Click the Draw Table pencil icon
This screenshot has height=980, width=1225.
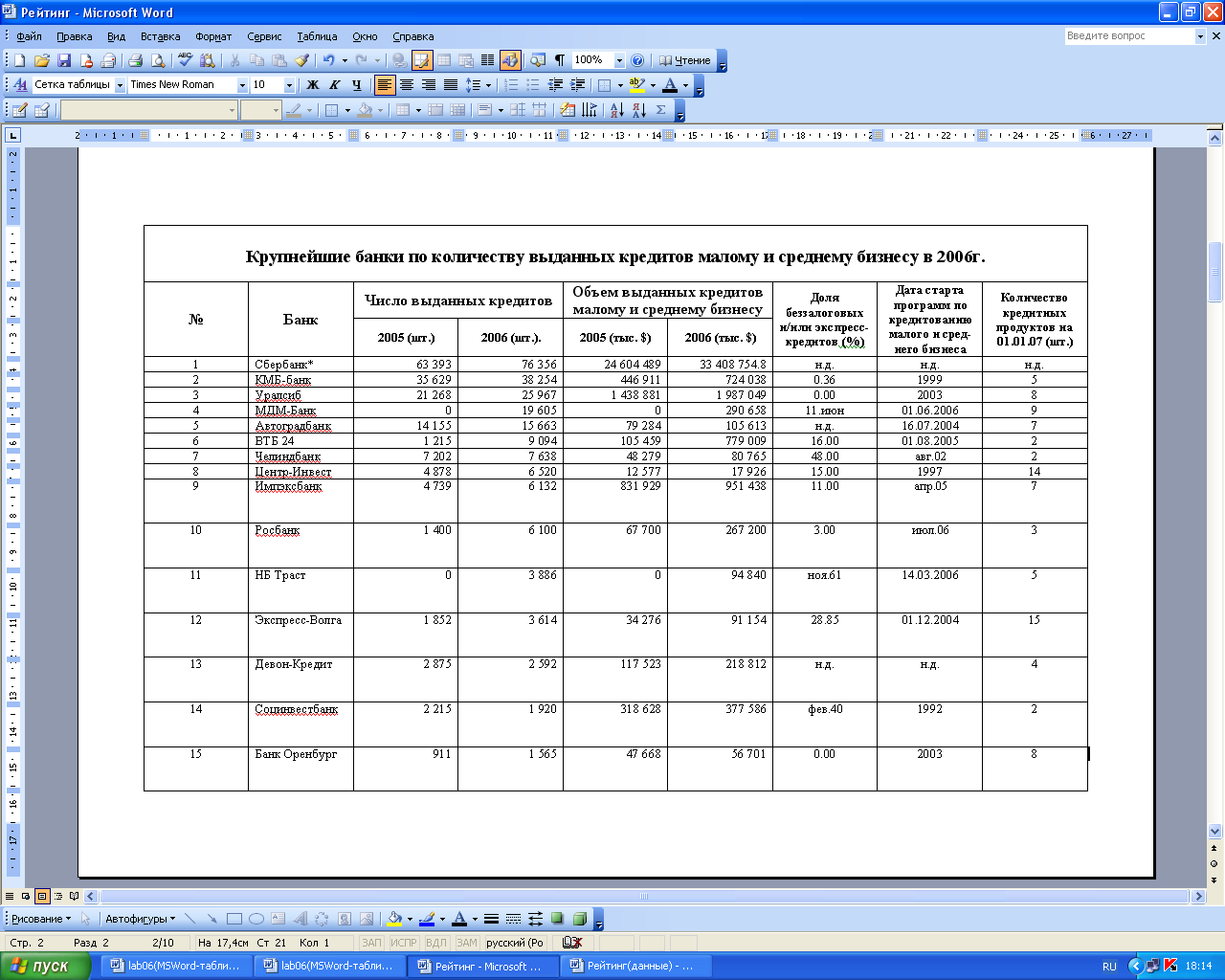[x=19, y=110]
